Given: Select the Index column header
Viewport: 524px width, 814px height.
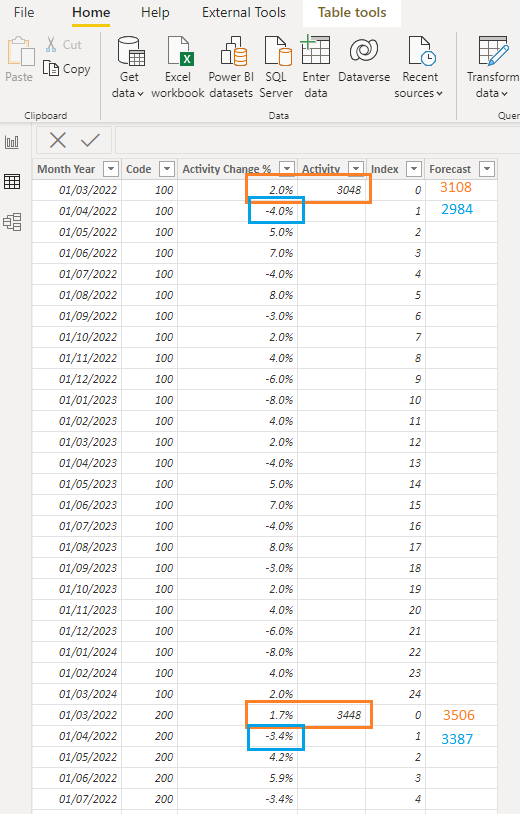Looking at the screenshot, I should tap(396, 169).
